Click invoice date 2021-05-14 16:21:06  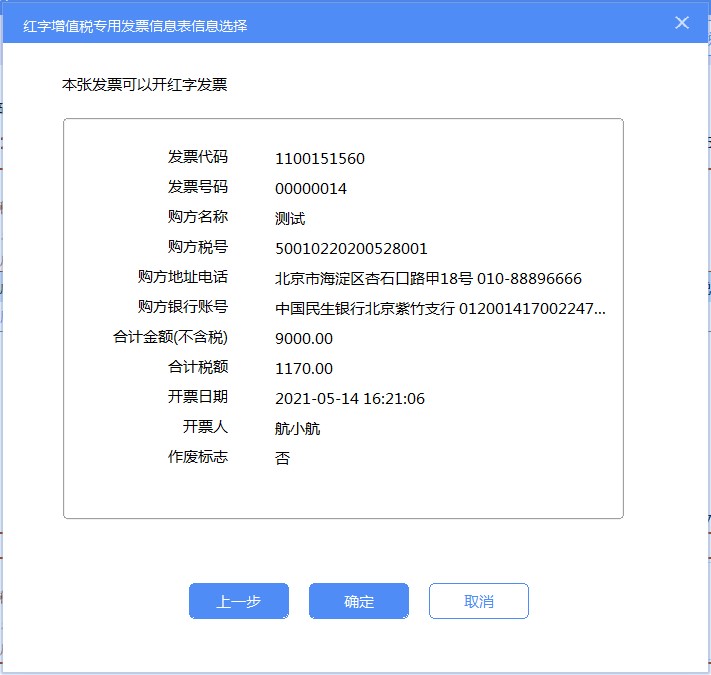(x=350, y=398)
